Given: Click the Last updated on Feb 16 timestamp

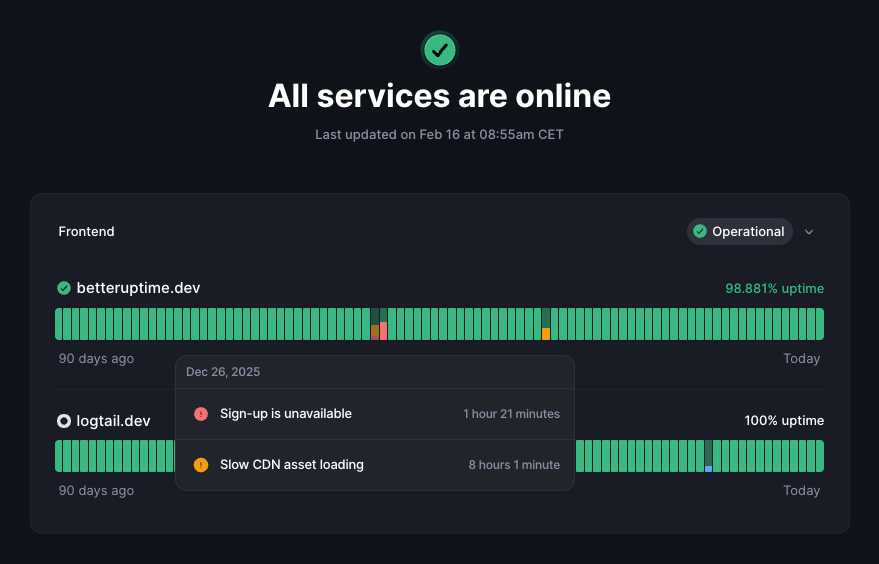Looking at the screenshot, I should click(x=440, y=135).
